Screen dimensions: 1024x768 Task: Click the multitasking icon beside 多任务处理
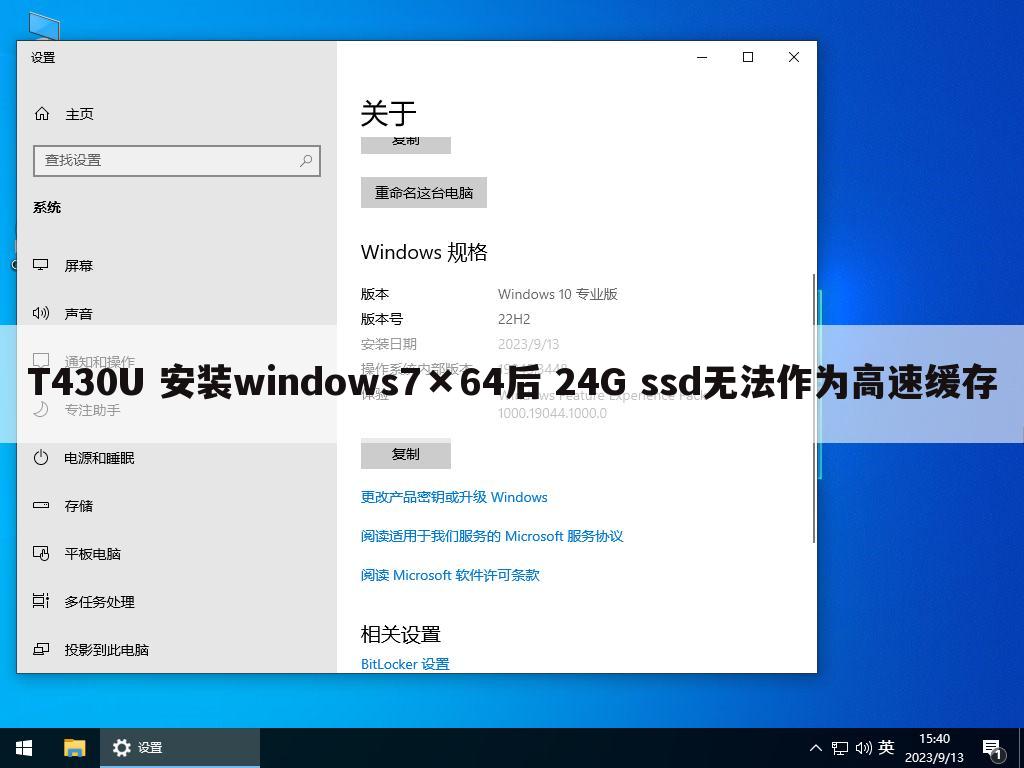[40, 600]
